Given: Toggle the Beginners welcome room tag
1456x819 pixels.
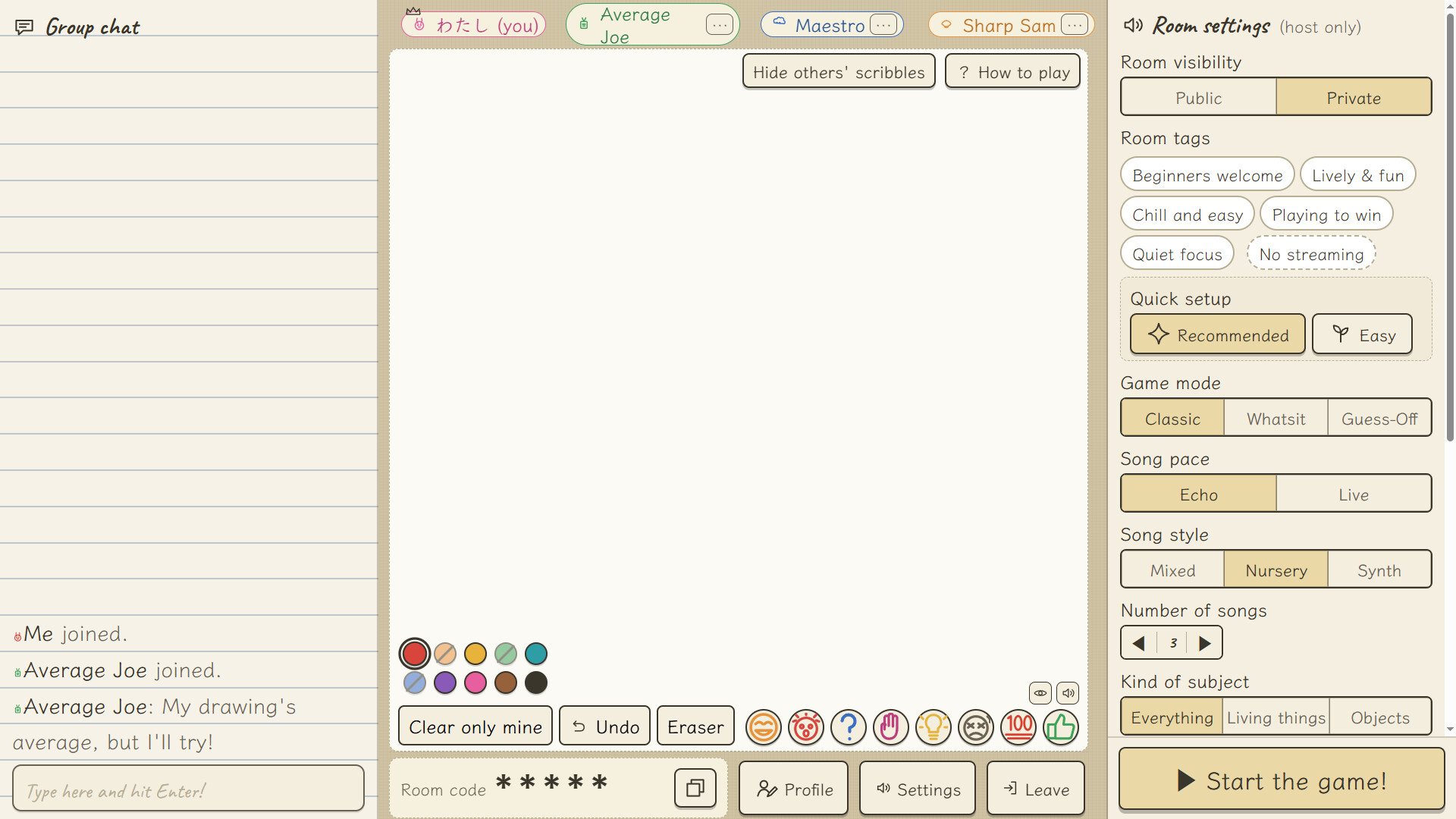Looking at the screenshot, I should coord(1207,175).
